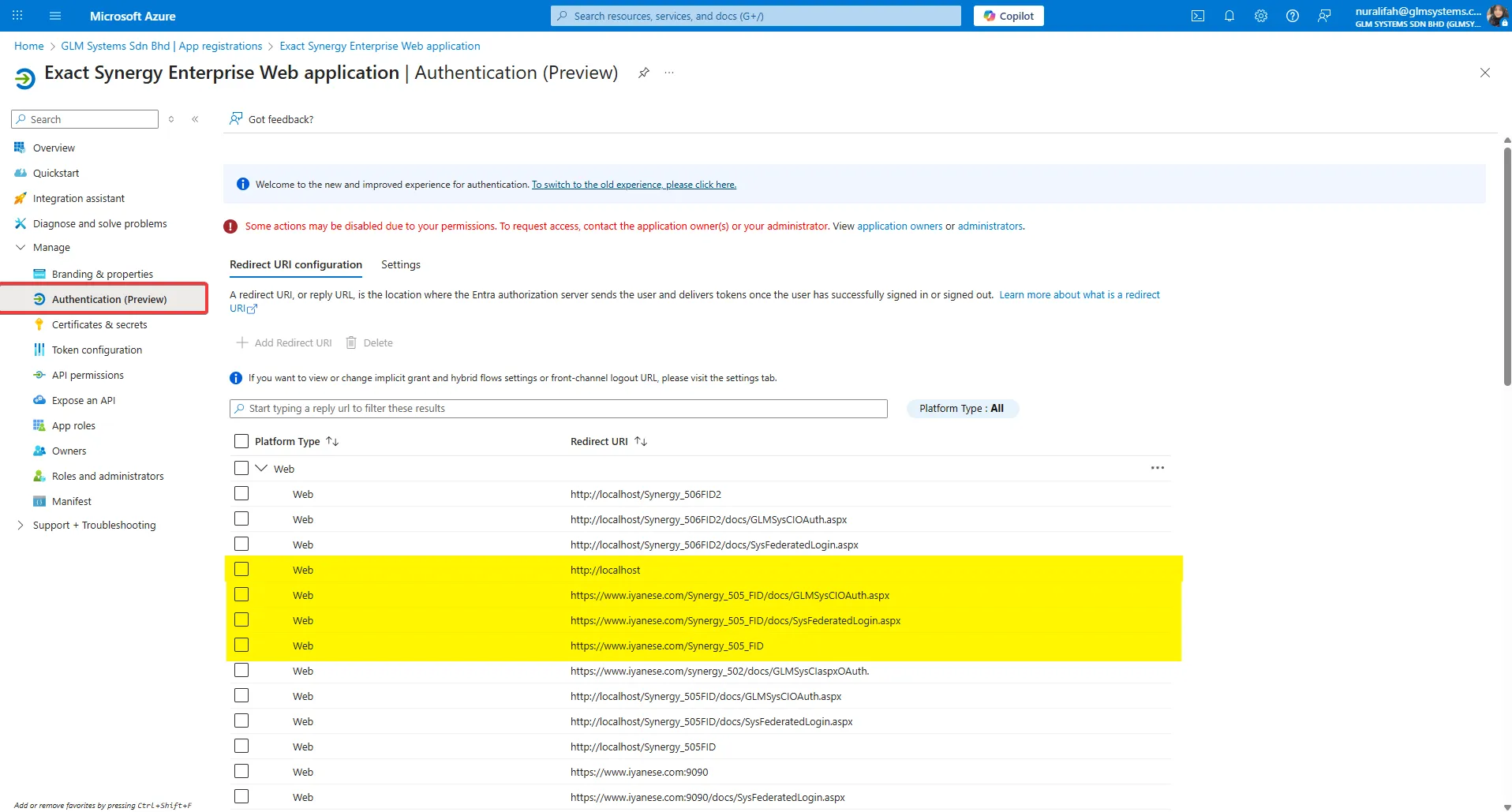
Task: Pin the Authentication page with pin icon
Action: point(644,73)
